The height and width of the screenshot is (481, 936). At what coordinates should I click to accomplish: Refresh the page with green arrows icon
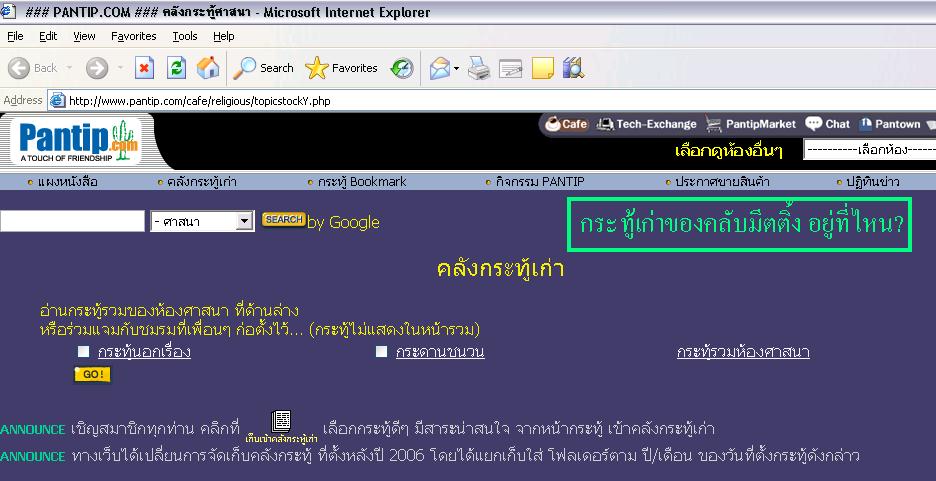pyautogui.click(x=176, y=68)
